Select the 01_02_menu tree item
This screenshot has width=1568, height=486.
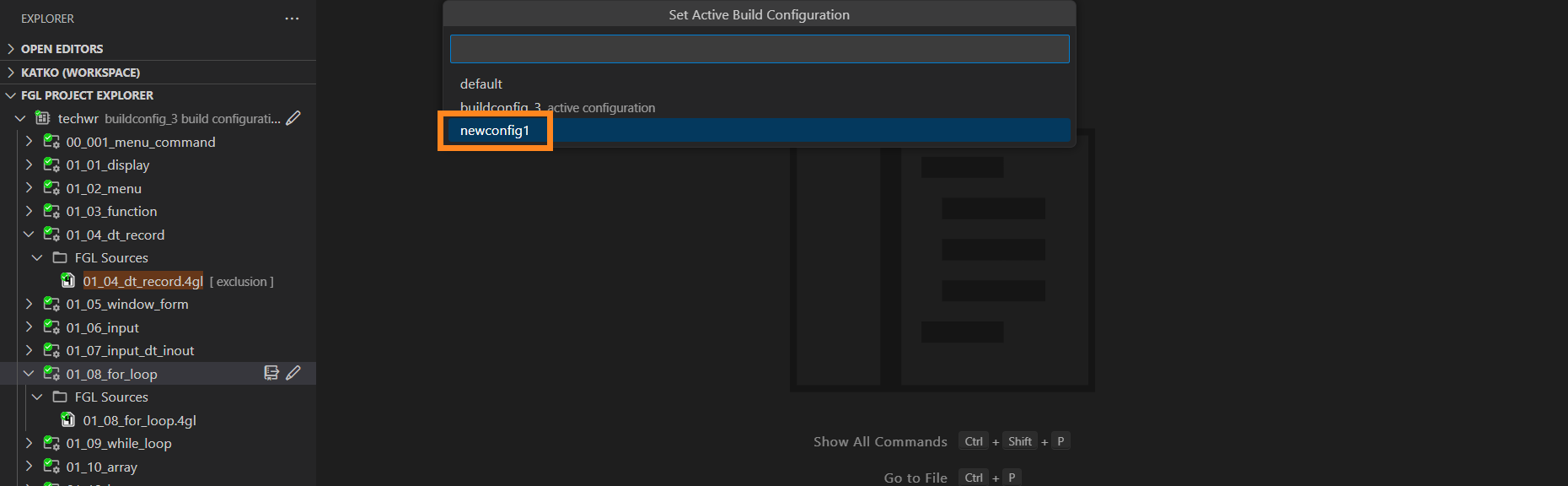(104, 188)
